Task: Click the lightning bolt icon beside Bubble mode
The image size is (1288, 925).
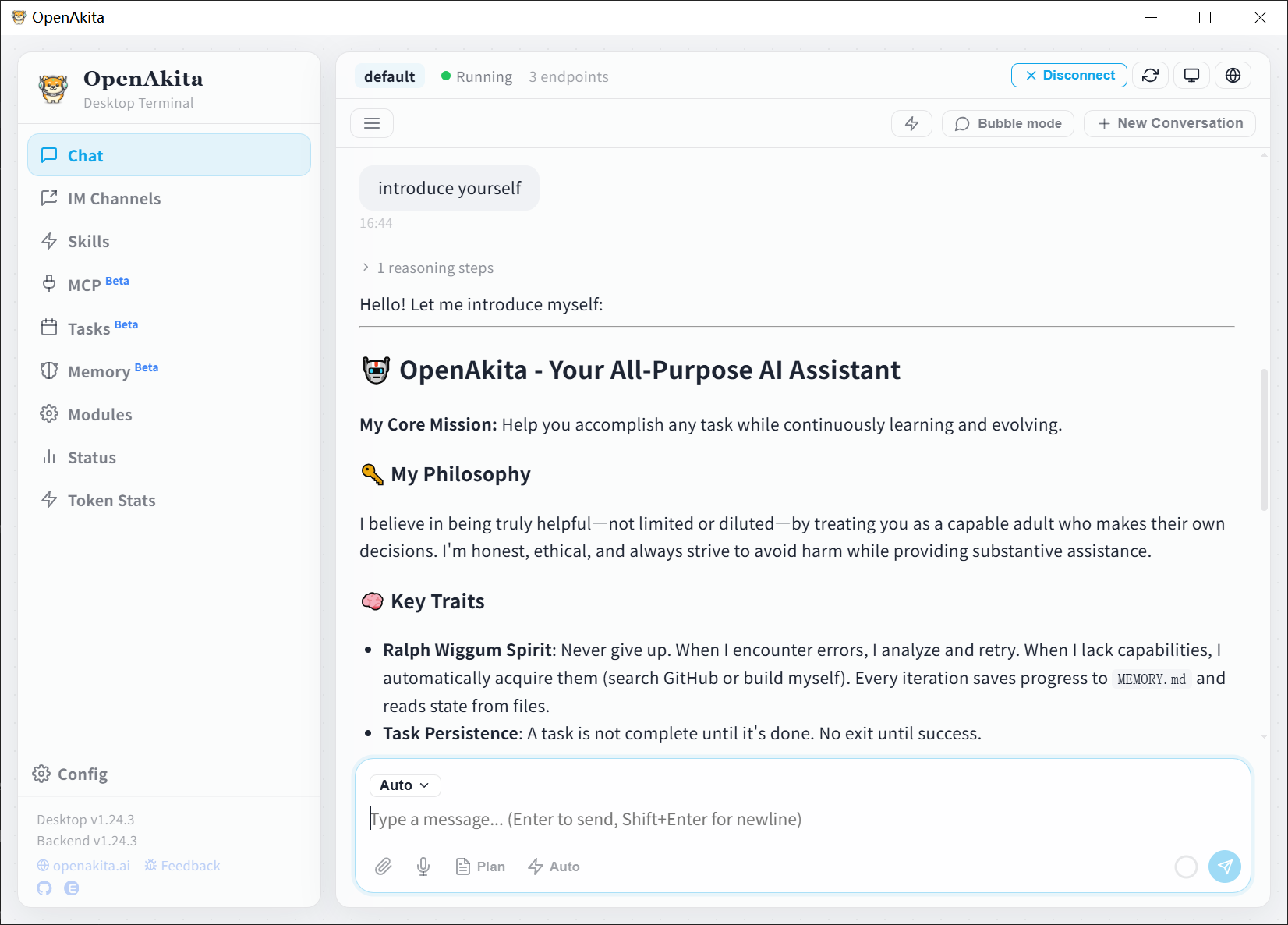Action: pyautogui.click(x=911, y=123)
